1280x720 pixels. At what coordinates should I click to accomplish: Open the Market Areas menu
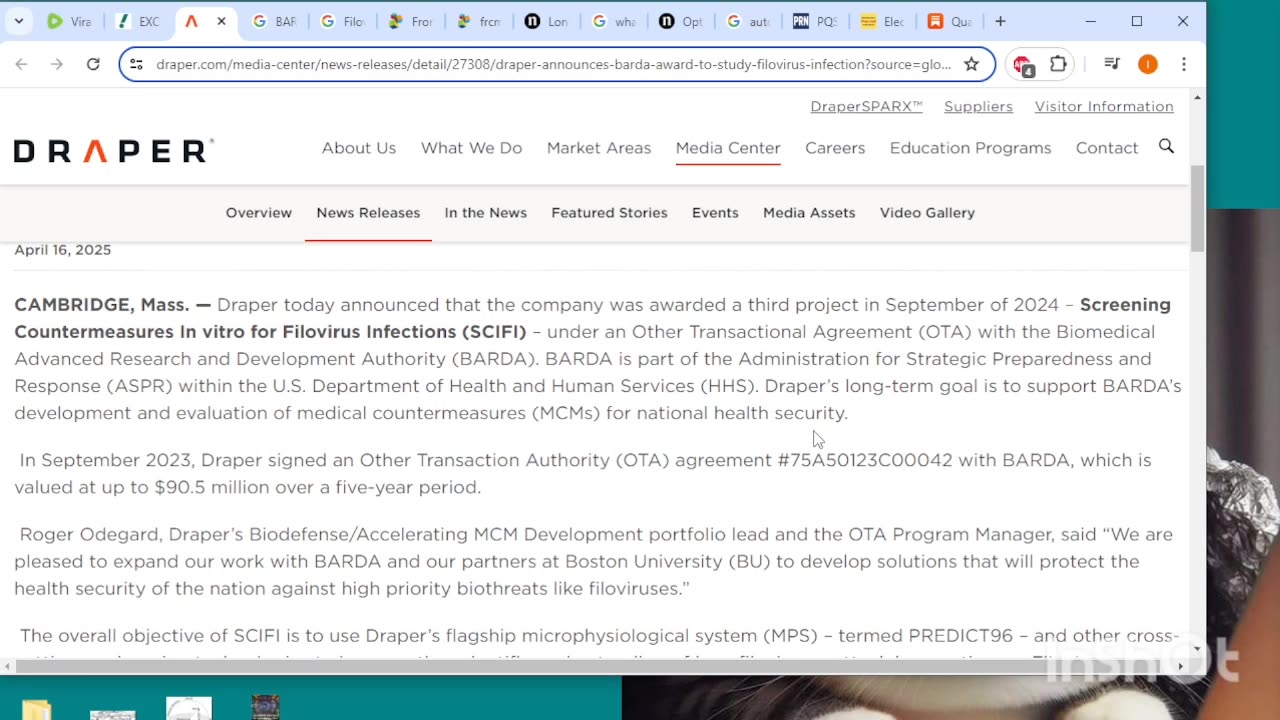coord(599,148)
